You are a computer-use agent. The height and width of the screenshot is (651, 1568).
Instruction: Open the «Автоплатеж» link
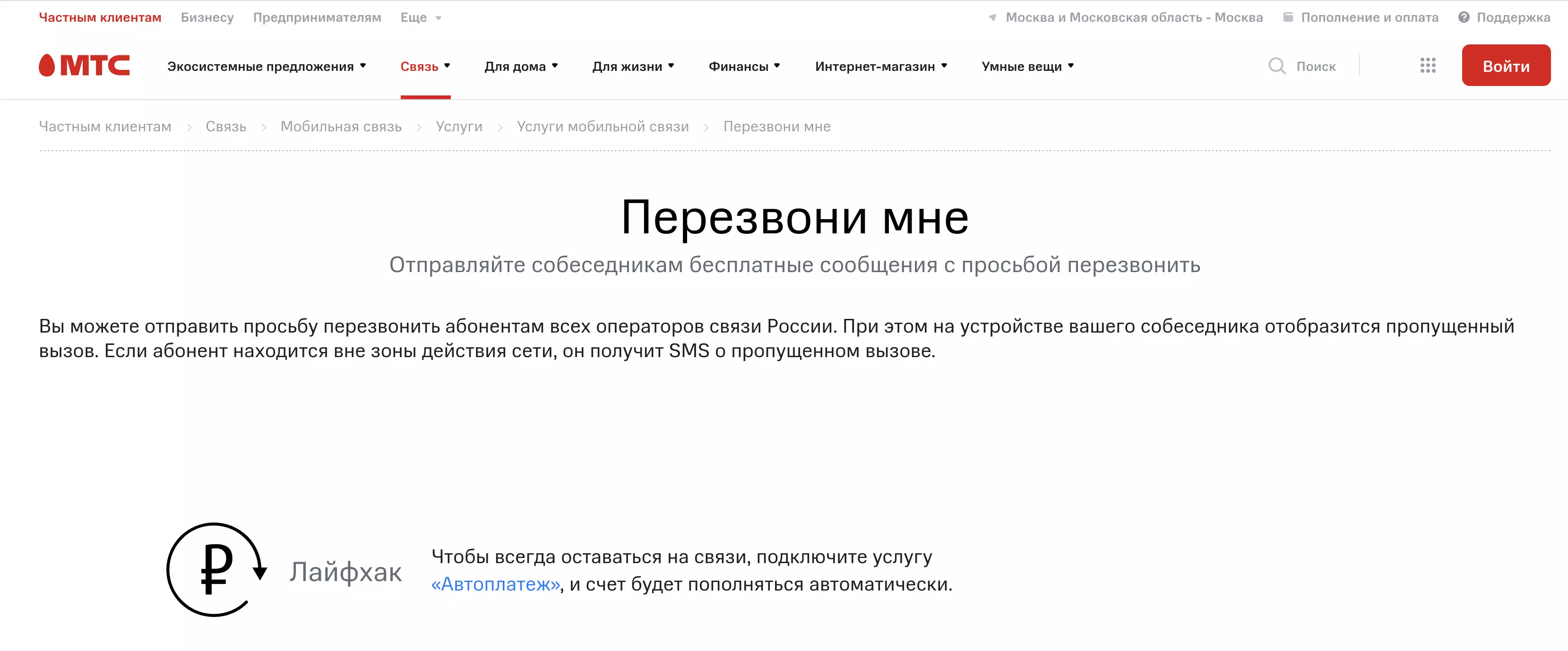495,584
